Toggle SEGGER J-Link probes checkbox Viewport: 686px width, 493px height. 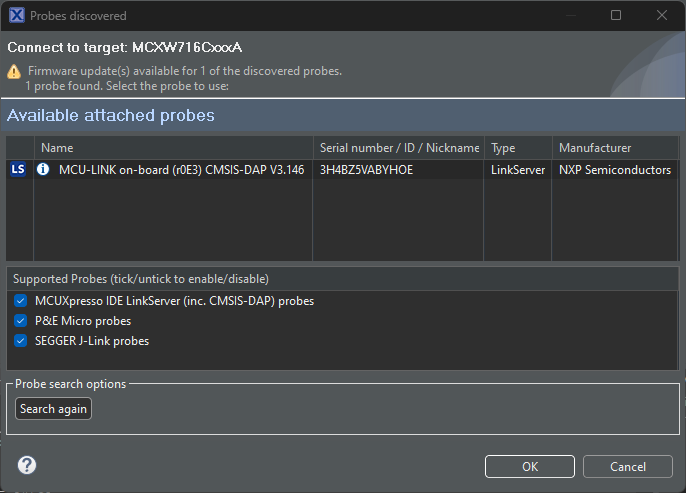coord(21,341)
